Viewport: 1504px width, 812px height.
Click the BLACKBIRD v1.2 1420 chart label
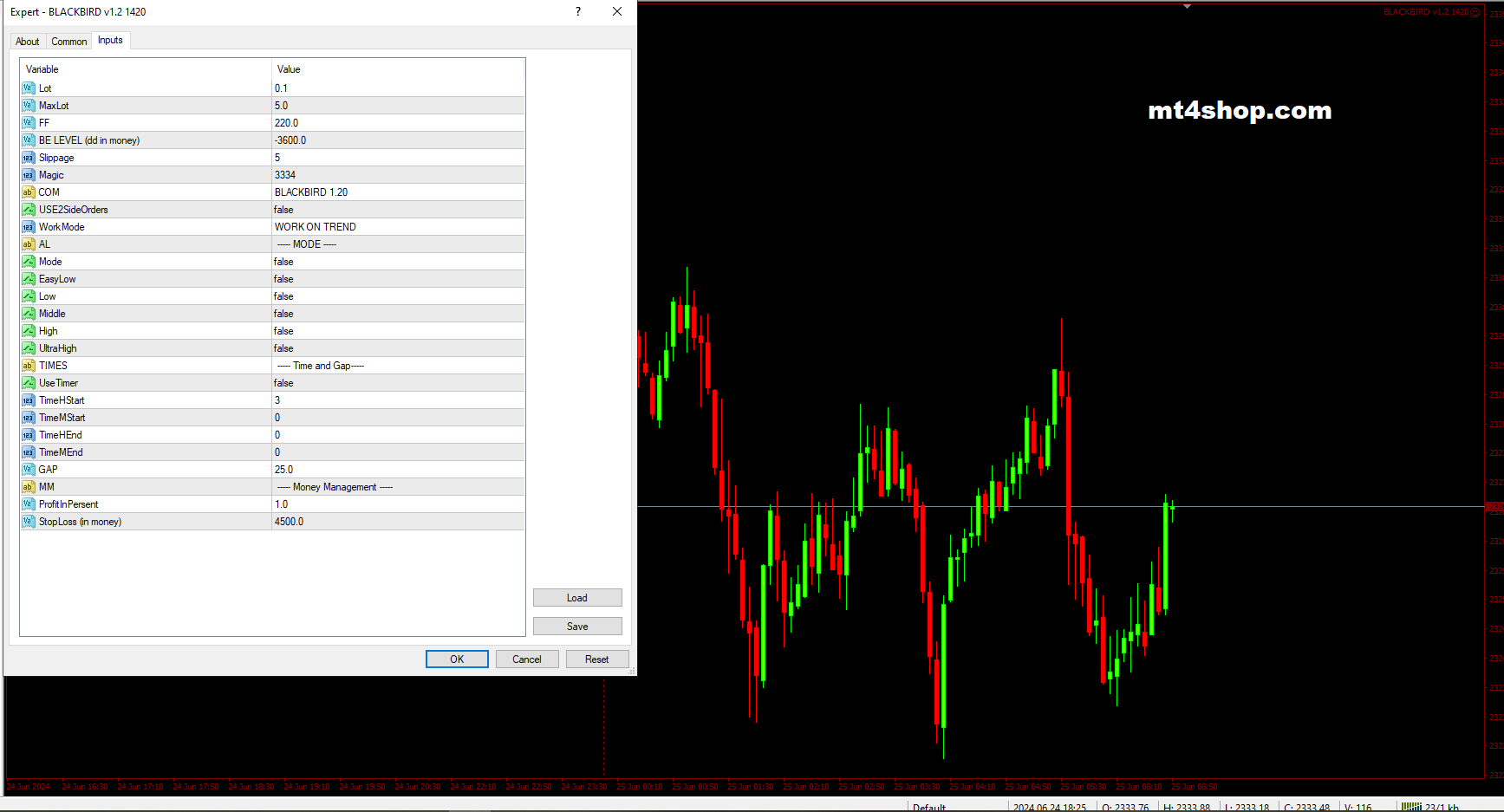point(1426,12)
